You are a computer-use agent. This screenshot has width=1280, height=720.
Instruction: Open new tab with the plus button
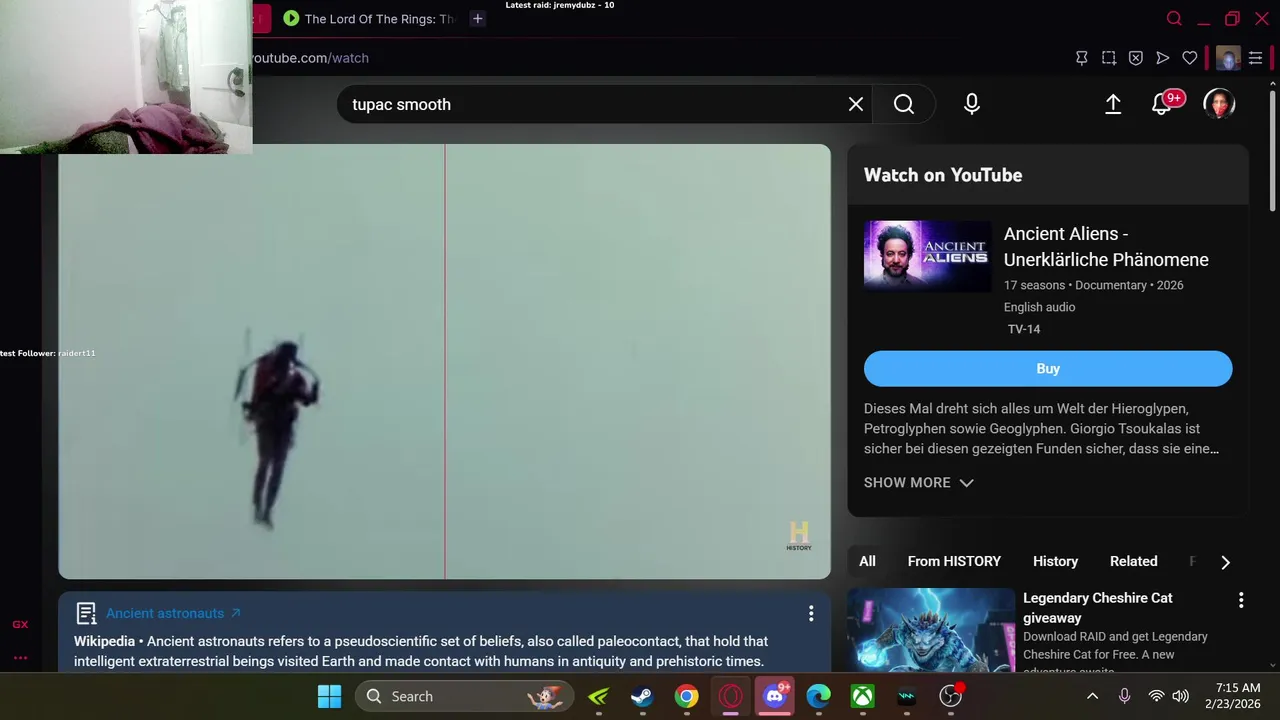click(478, 18)
